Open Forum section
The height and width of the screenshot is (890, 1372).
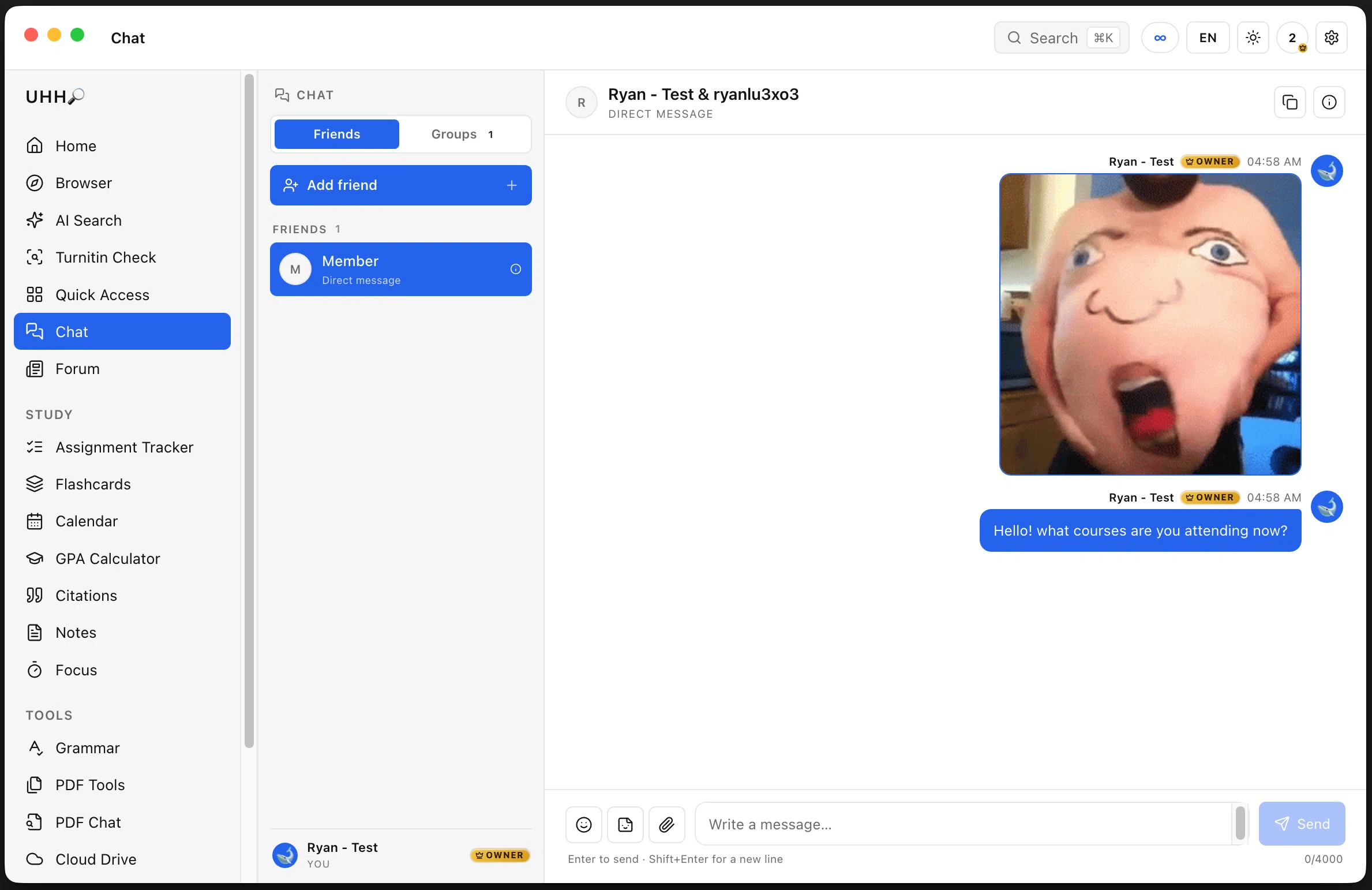tap(122, 369)
